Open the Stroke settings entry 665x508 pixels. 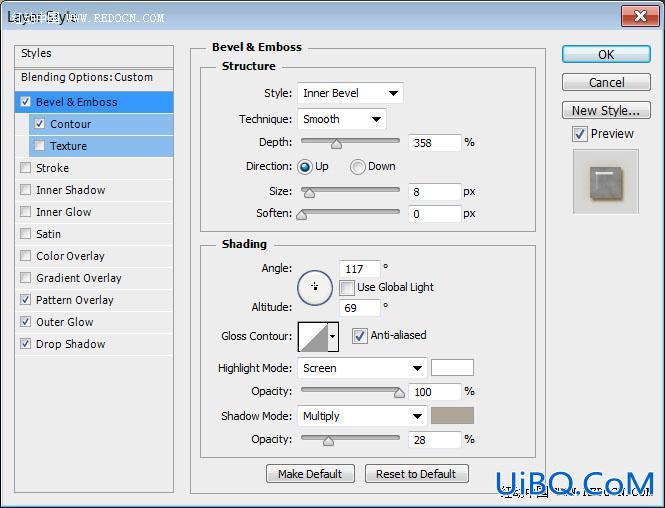[x=52, y=168]
